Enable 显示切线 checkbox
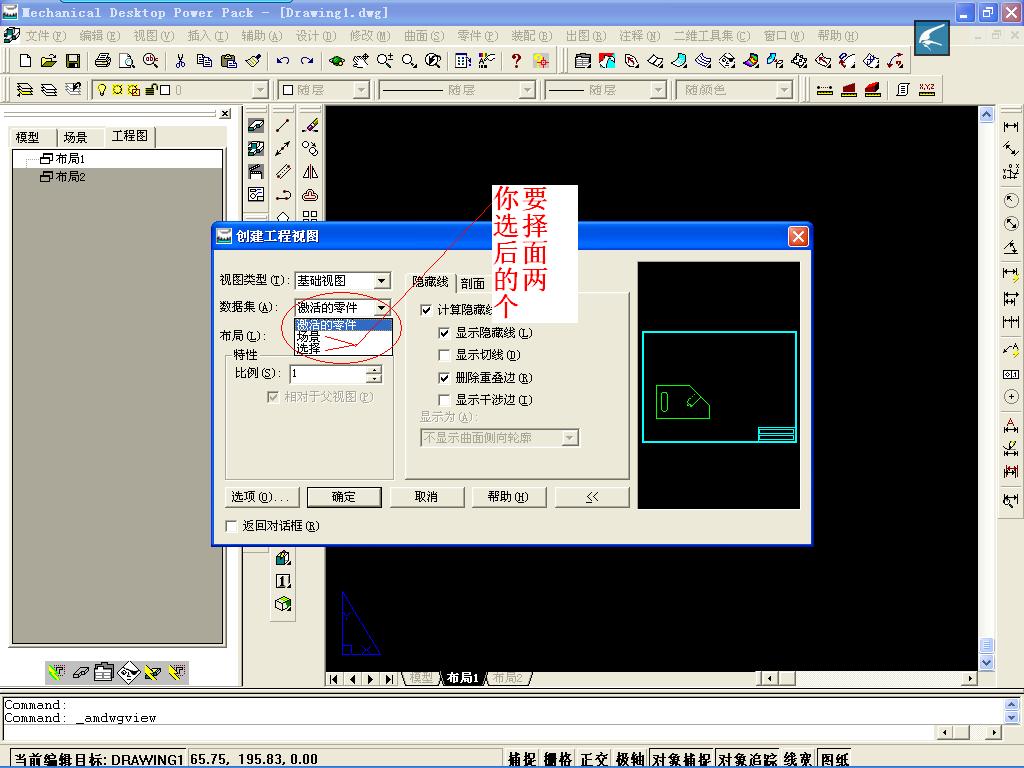 [444, 355]
